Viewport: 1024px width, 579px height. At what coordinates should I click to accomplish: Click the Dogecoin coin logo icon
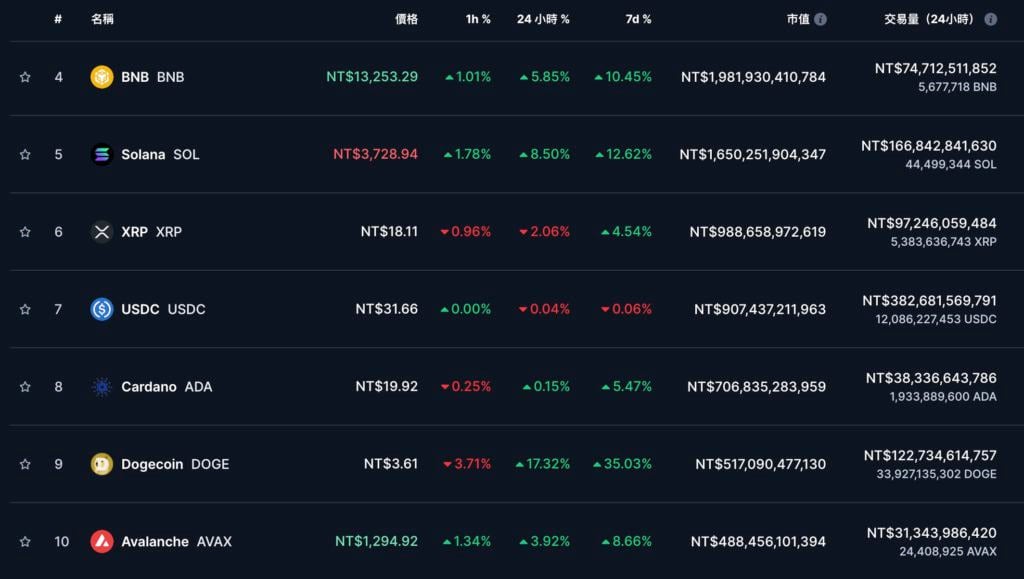(x=102, y=464)
